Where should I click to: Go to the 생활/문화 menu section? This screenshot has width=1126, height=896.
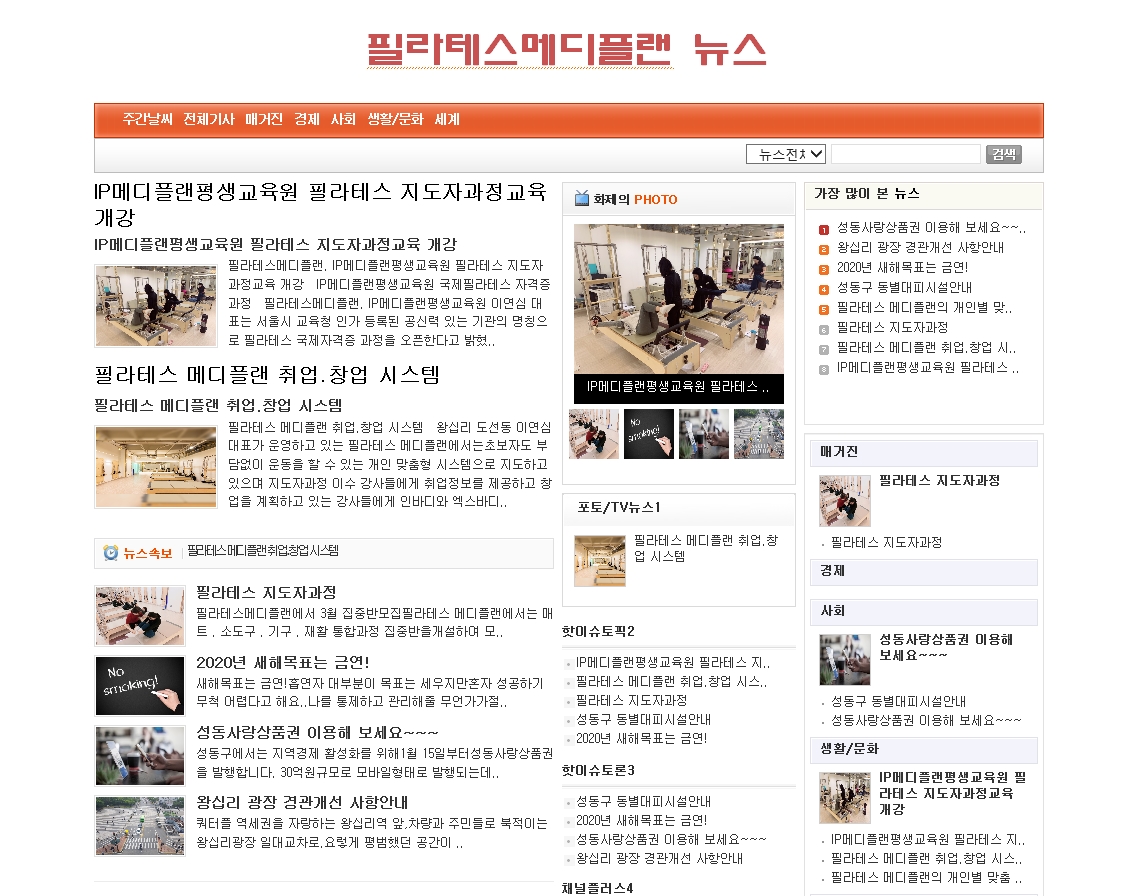395,119
